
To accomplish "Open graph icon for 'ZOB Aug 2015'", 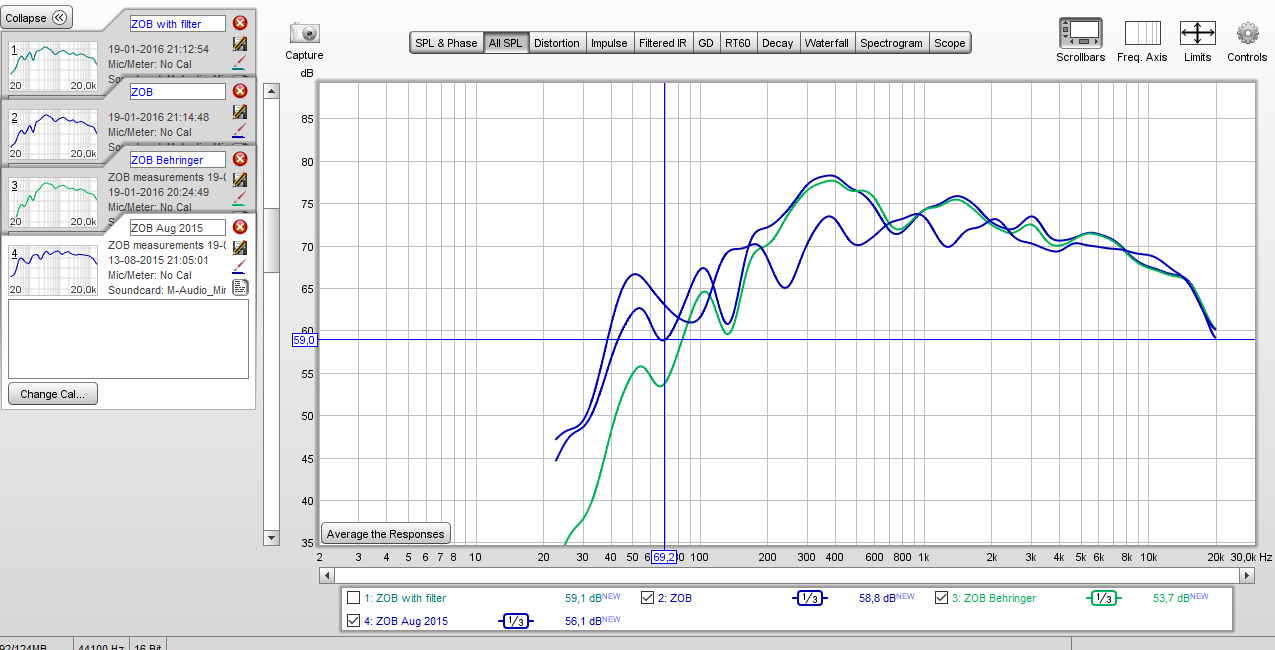I will (x=240, y=247).
